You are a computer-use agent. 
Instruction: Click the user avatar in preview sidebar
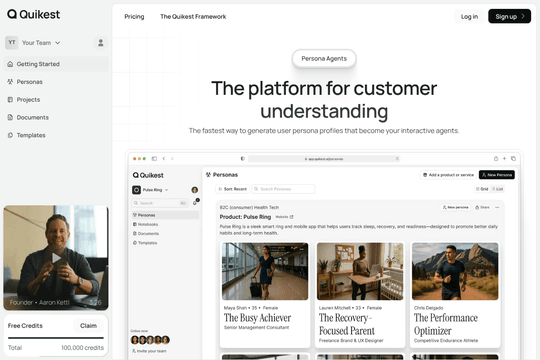195,190
